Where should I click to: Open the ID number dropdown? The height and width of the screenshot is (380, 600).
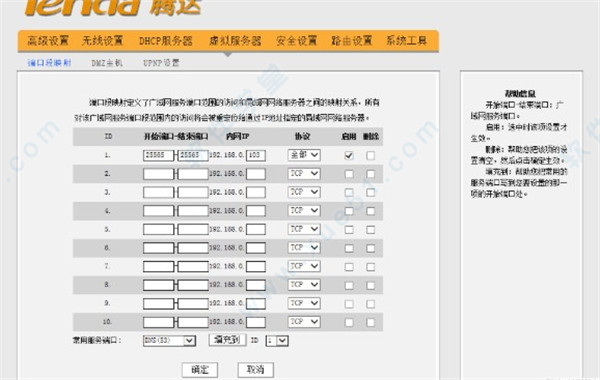[277, 341]
